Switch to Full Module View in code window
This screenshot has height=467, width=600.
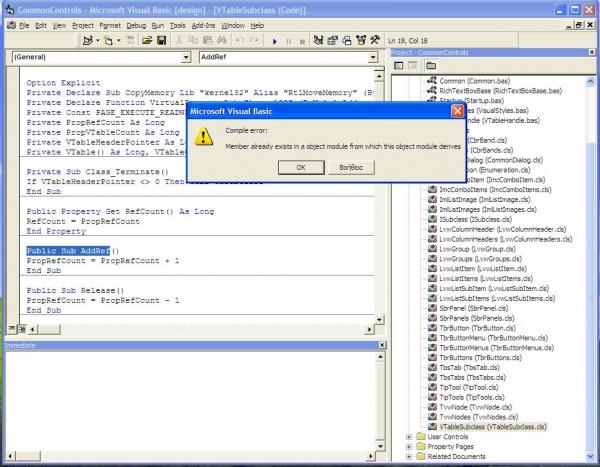[21, 329]
